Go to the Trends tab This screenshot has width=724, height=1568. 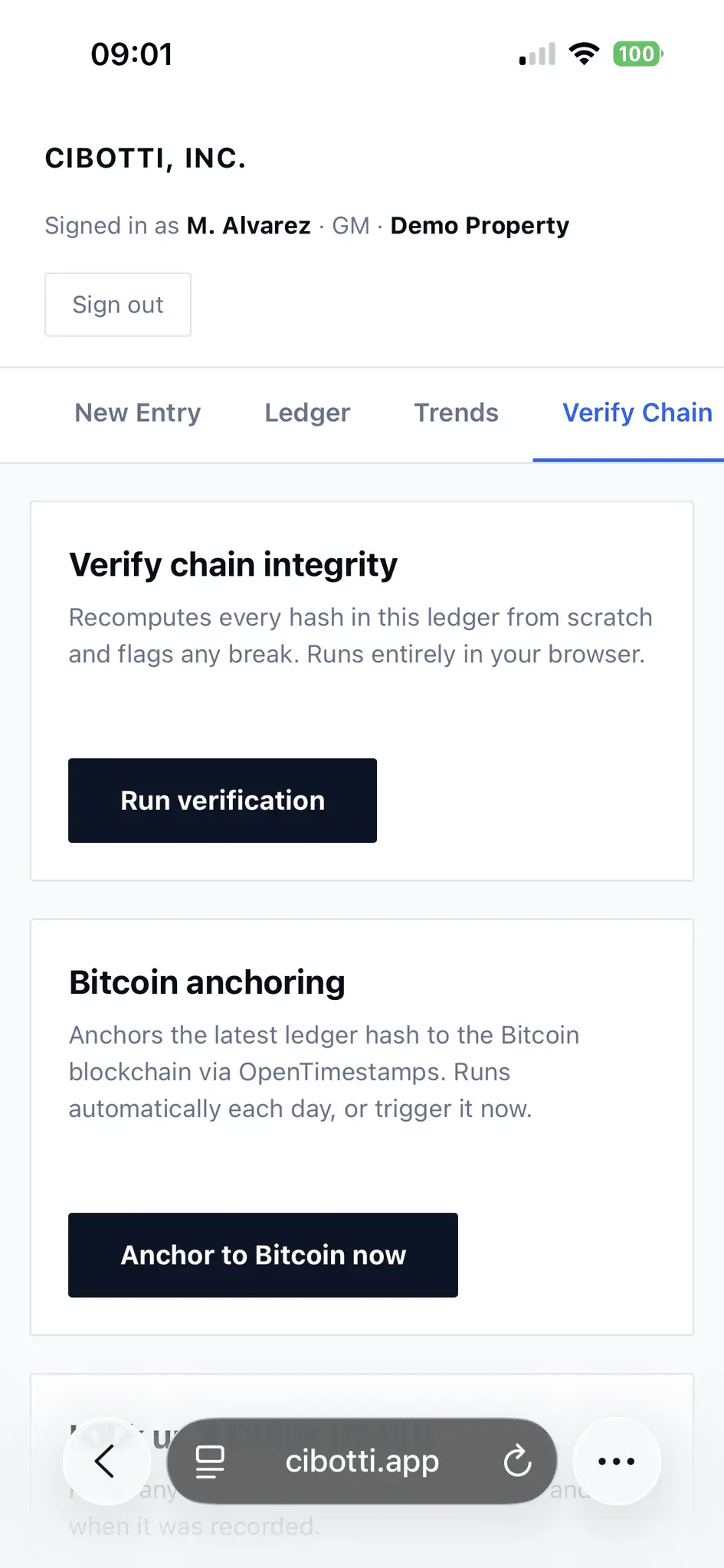[457, 413]
